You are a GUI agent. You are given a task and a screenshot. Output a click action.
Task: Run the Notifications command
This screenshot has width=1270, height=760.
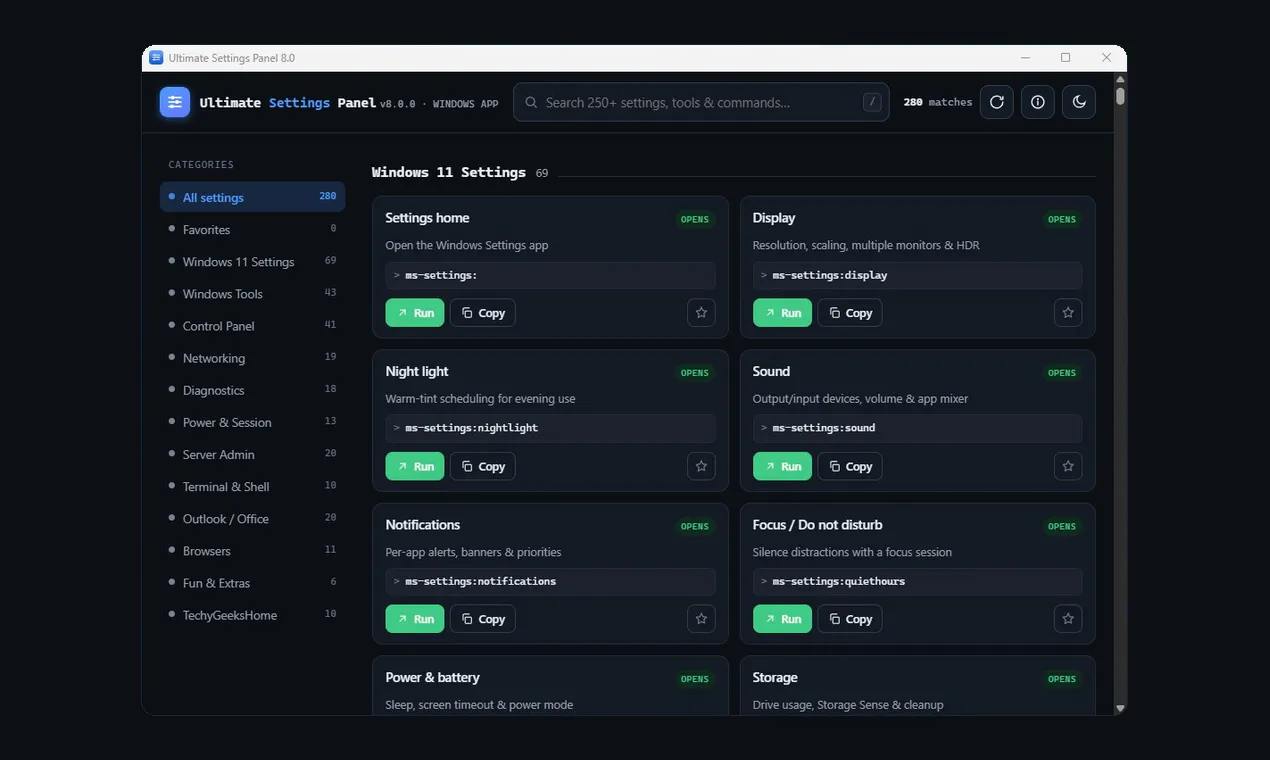point(415,619)
